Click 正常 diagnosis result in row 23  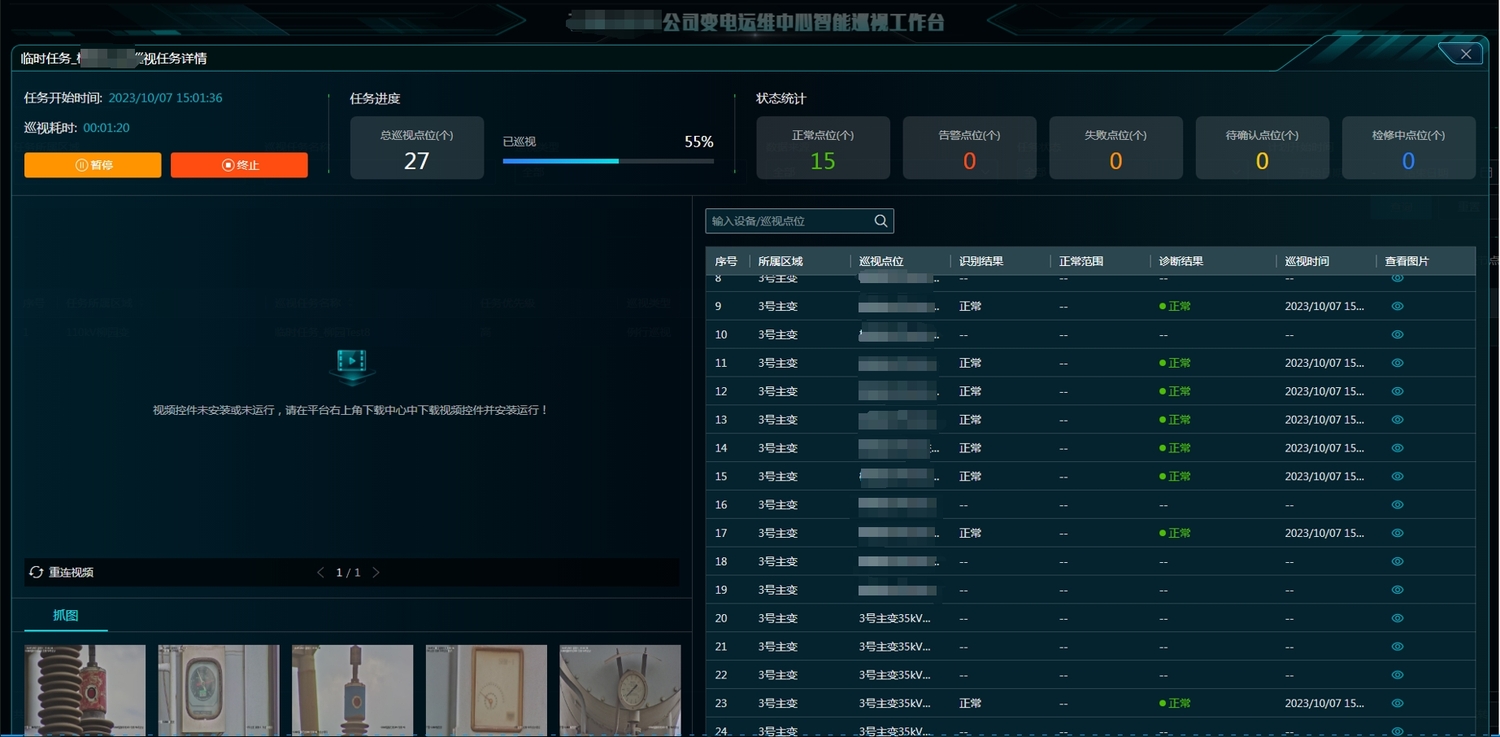pos(1175,703)
